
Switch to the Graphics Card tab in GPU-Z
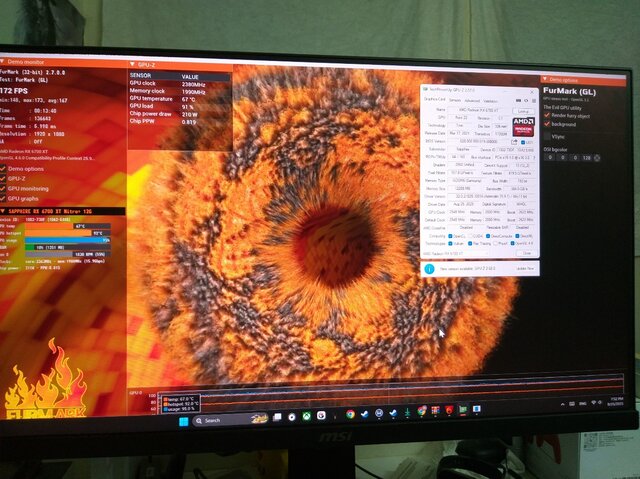435,99
